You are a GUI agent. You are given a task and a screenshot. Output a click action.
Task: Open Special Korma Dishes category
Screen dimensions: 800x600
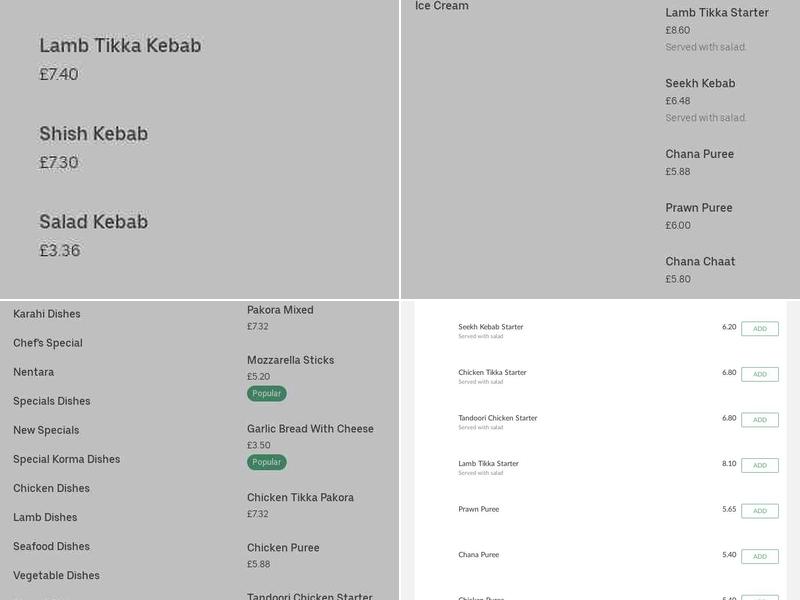pos(66,459)
